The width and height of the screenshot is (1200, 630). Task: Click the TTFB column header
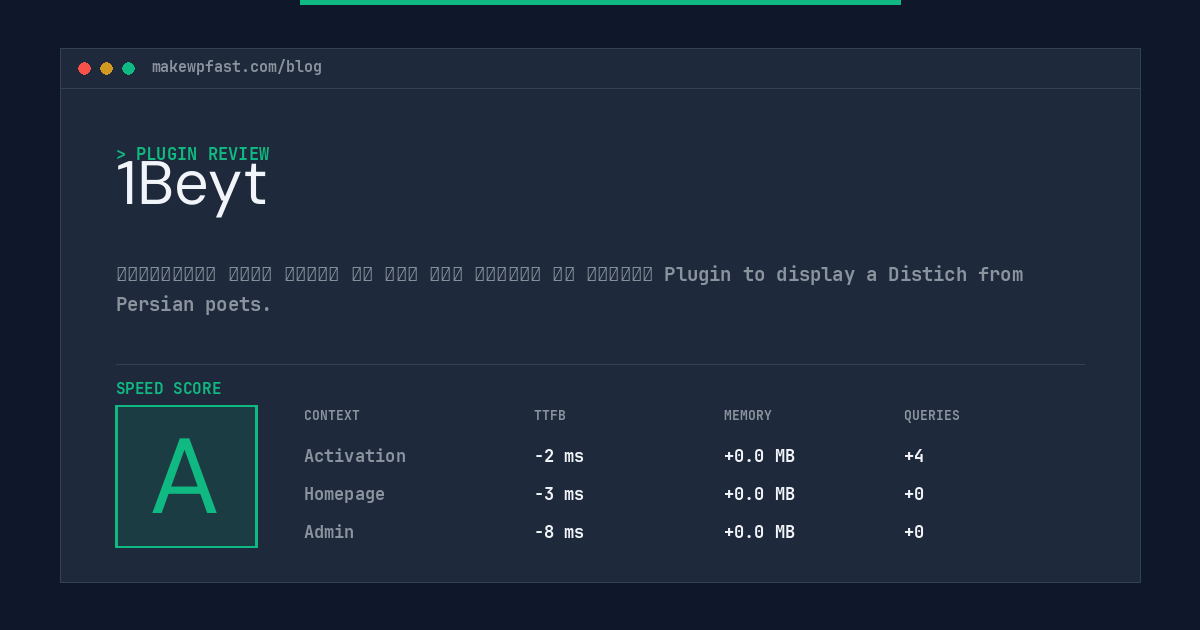click(x=550, y=415)
